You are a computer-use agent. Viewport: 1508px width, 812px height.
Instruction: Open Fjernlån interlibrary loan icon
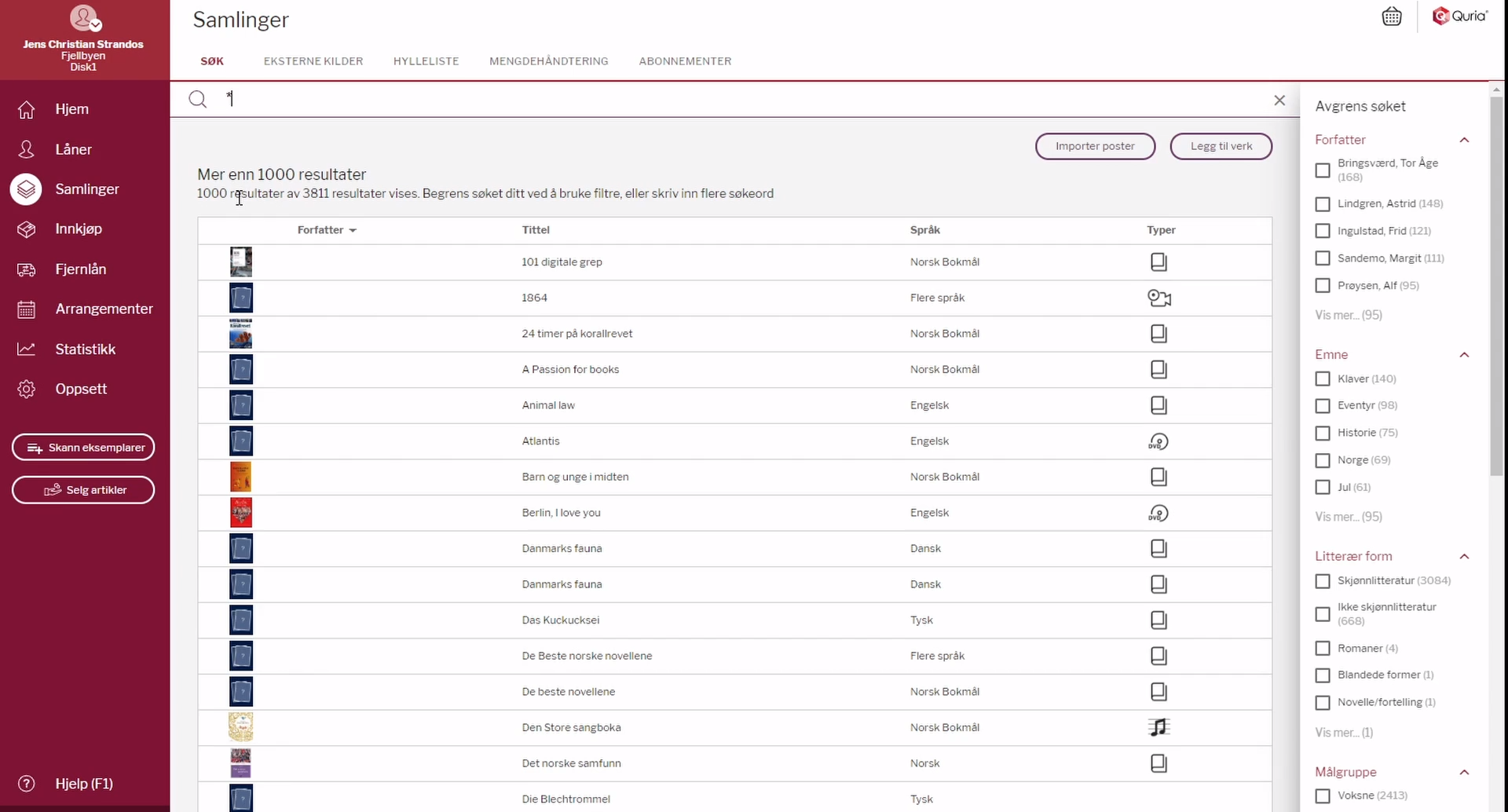27,269
